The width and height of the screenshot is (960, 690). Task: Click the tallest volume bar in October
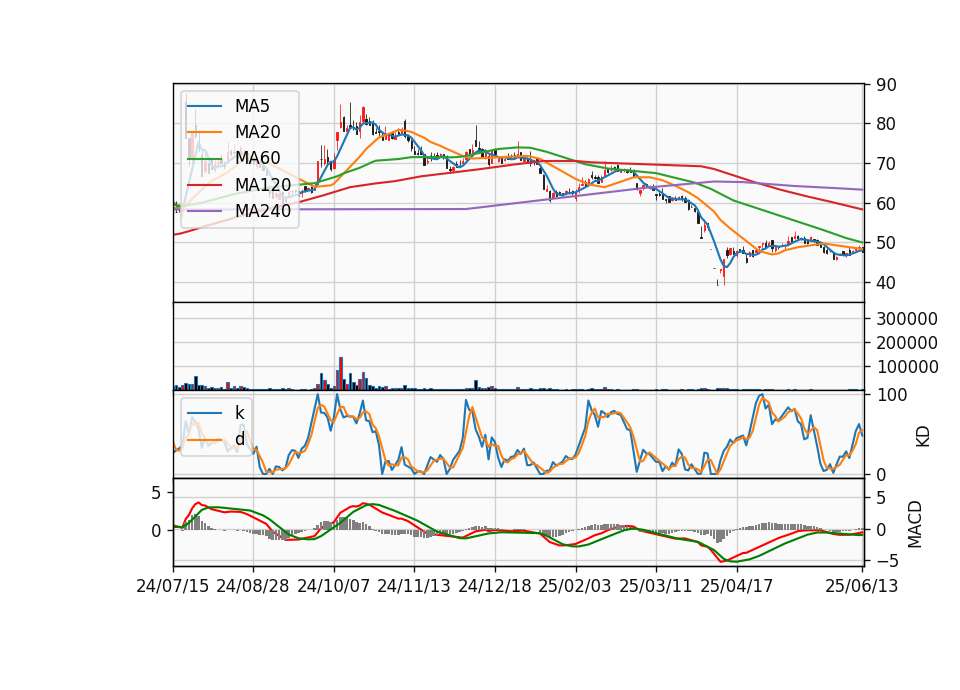[341, 373]
